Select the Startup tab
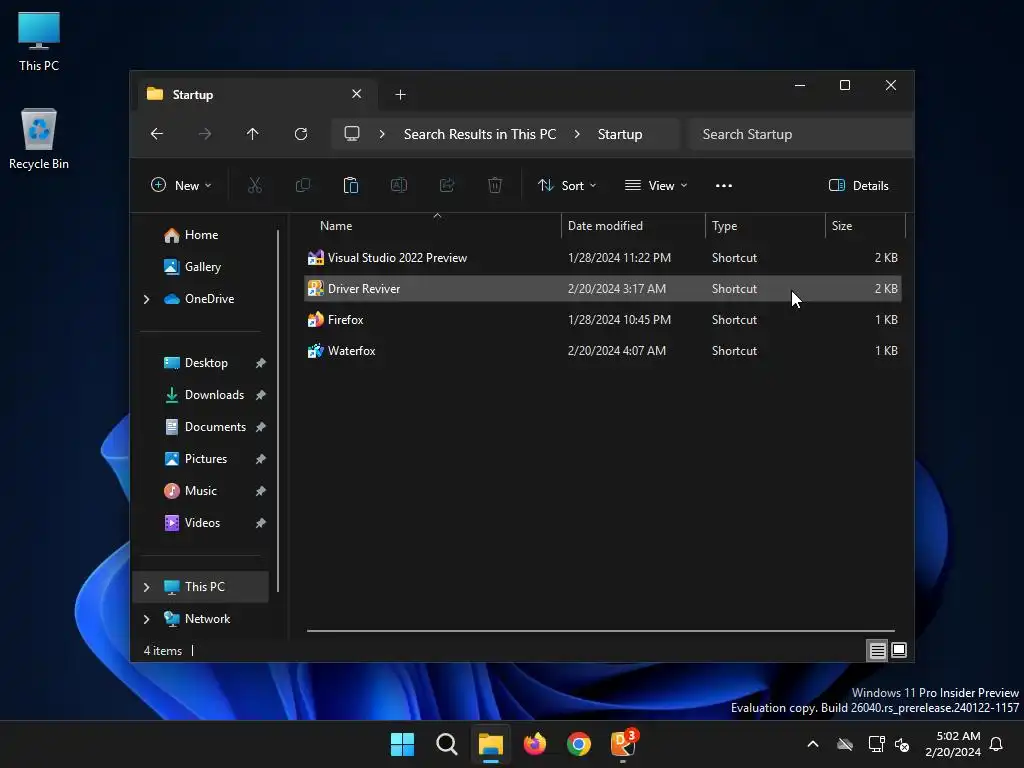The height and width of the screenshot is (768, 1024). [x=255, y=95]
